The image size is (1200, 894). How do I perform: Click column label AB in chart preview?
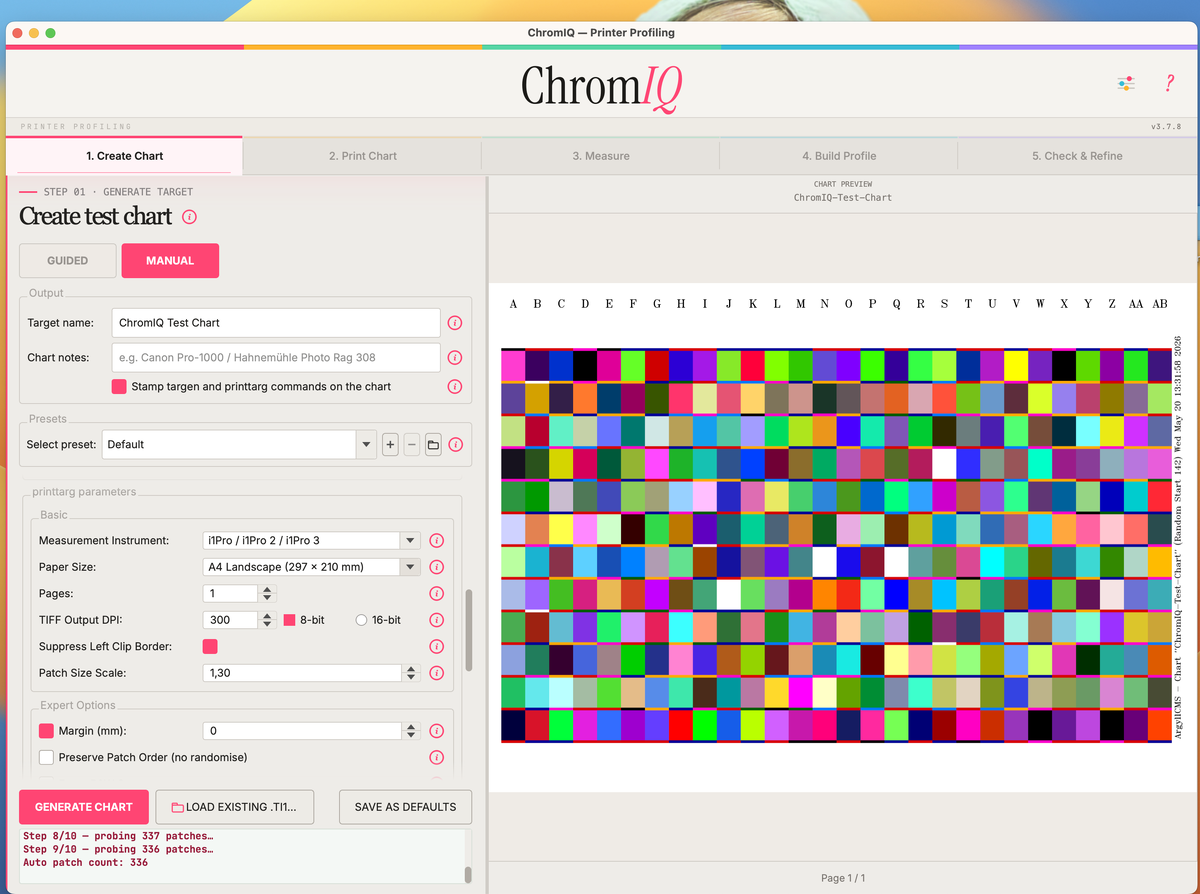1160,304
